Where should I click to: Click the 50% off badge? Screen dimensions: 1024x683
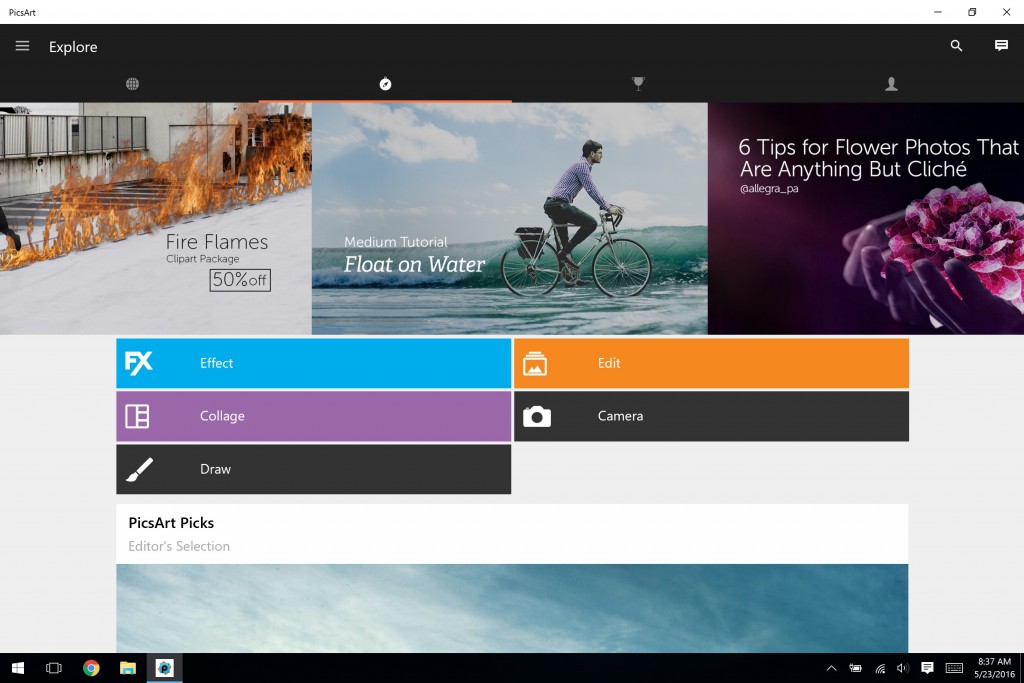click(240, 280)
